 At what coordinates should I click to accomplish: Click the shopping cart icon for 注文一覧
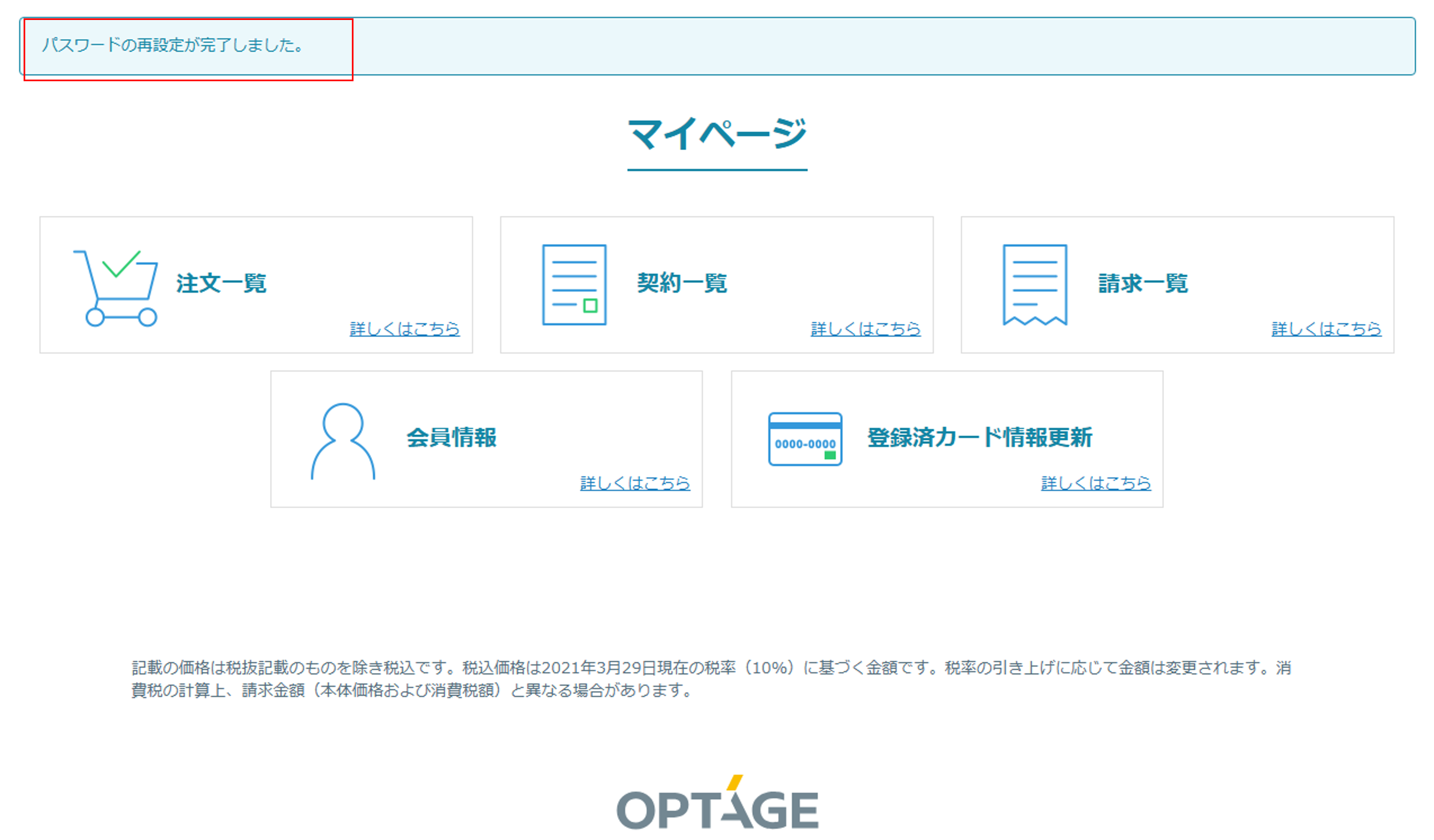(116, 288)
